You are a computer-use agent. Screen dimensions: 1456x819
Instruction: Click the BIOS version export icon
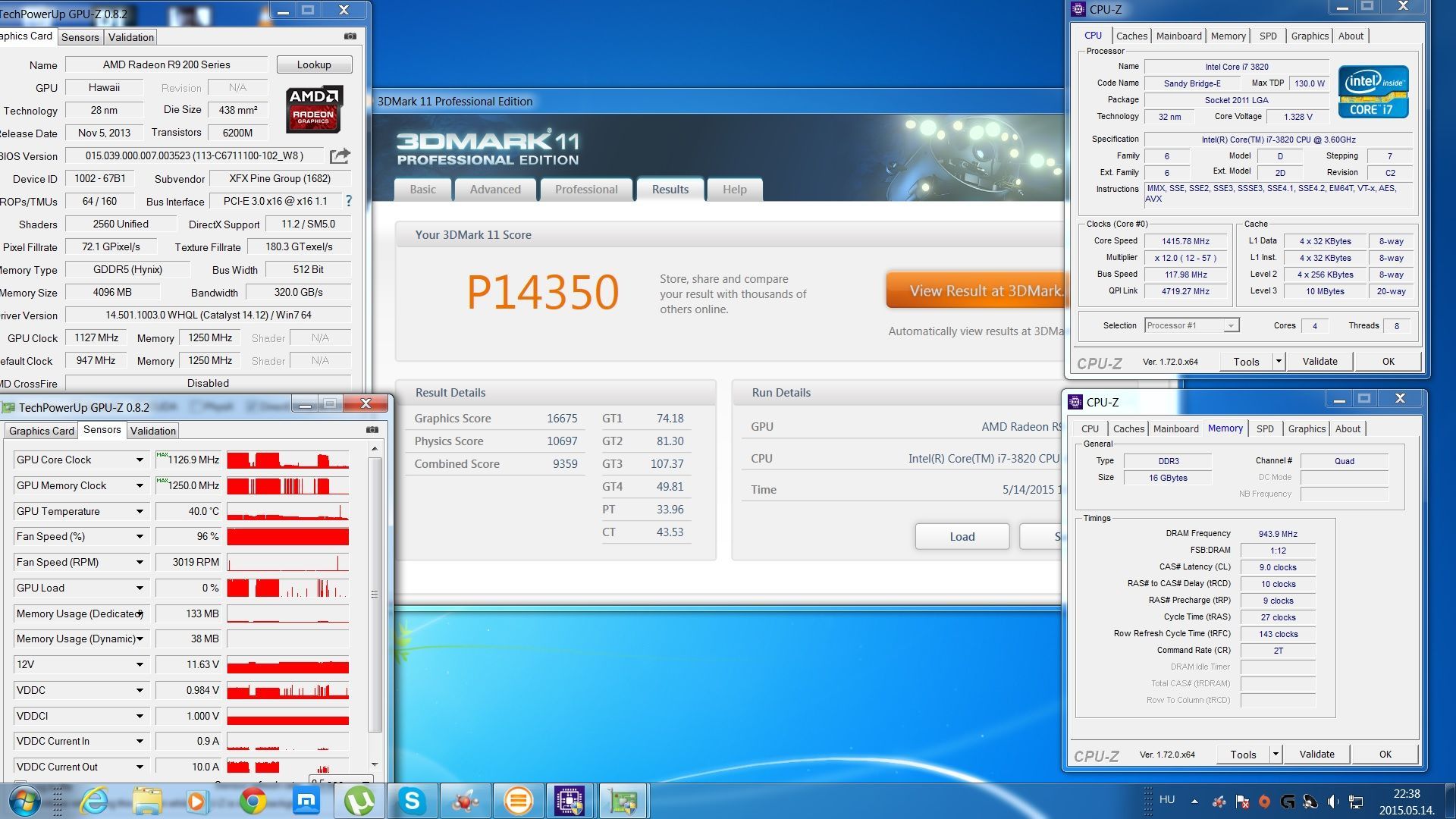click(340, 156)
